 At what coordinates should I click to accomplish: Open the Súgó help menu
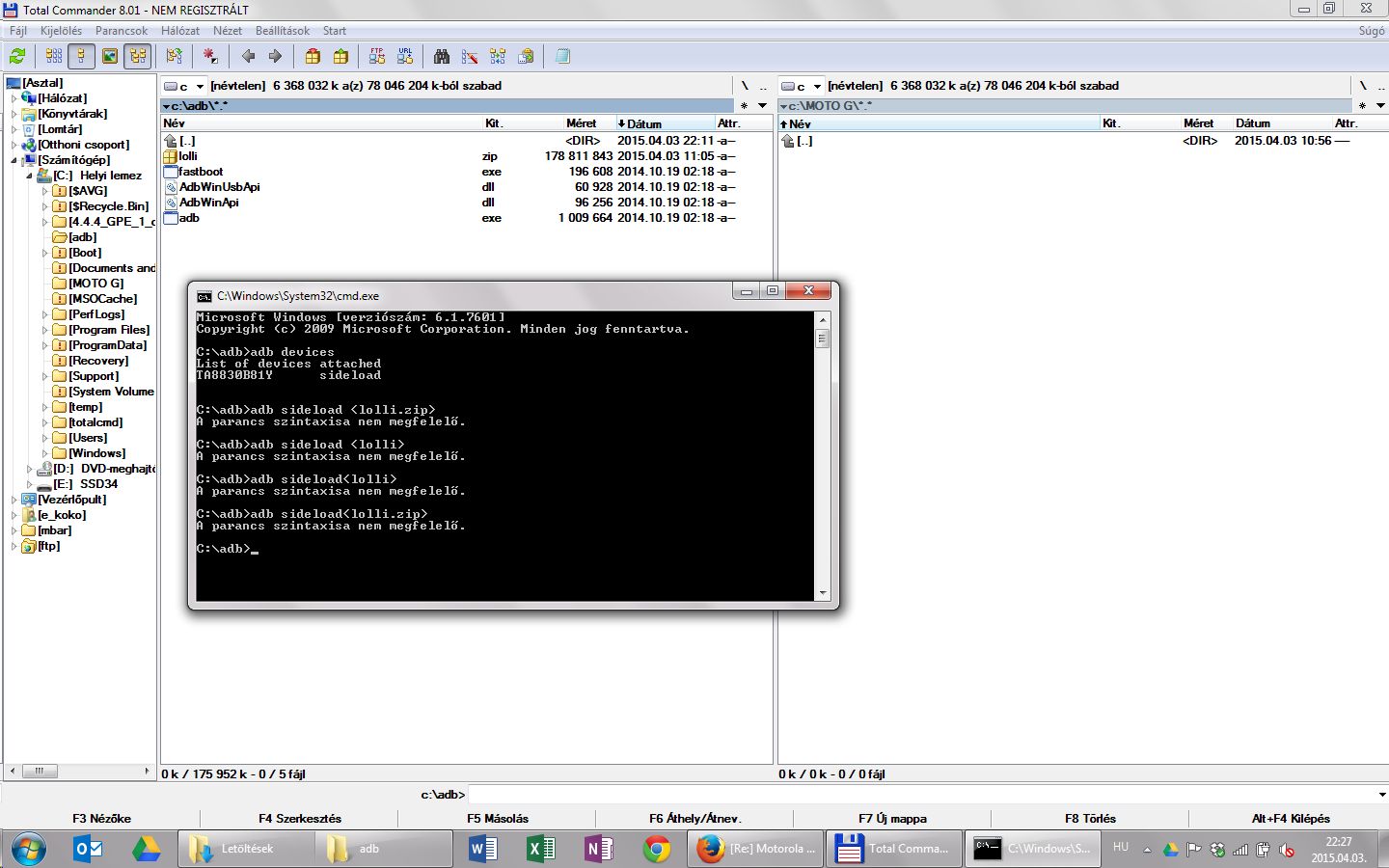pos(1371,31)
